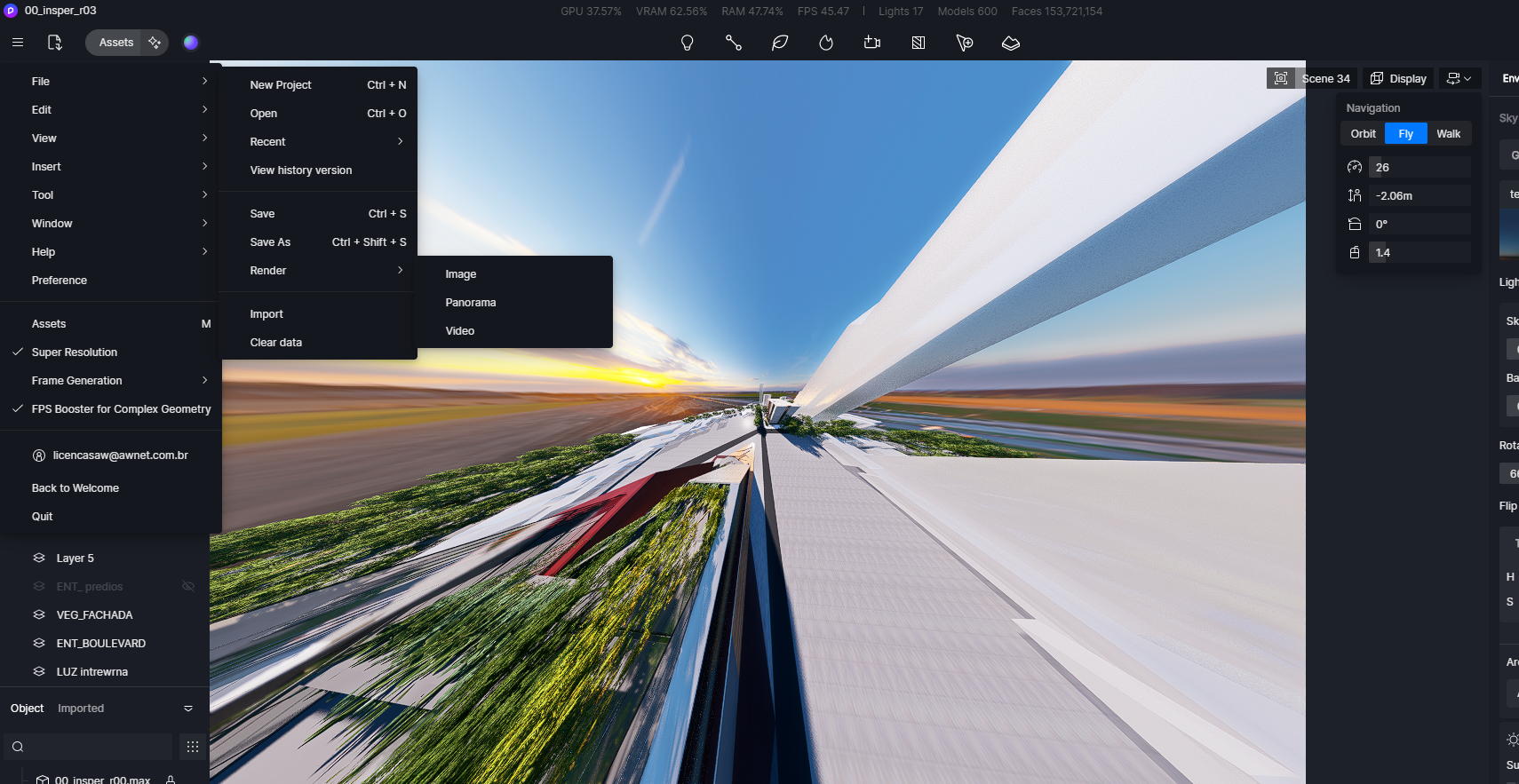Expand the View submenu

(110, 139)
